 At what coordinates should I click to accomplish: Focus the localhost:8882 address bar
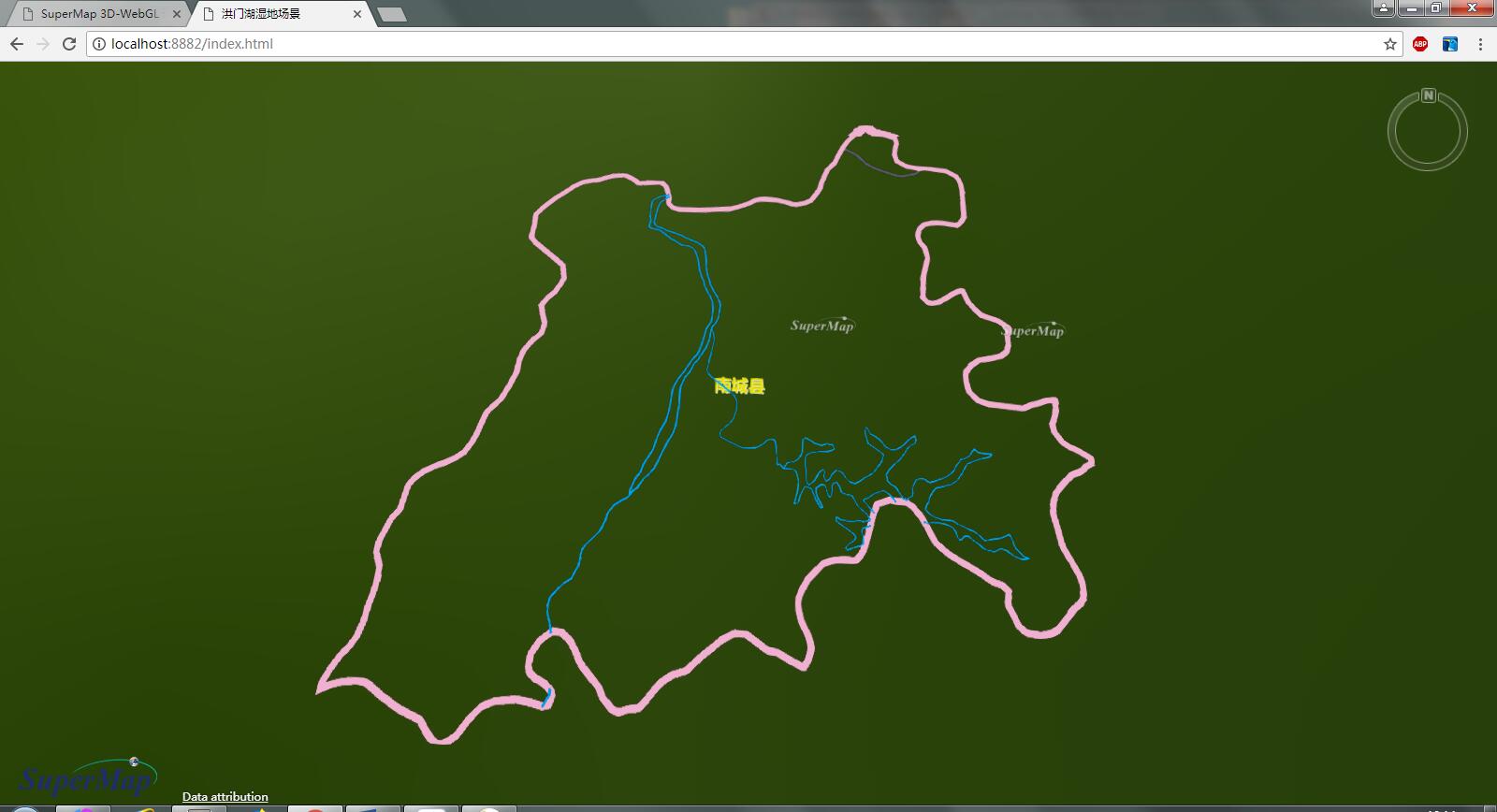click(x=655, y=44)
